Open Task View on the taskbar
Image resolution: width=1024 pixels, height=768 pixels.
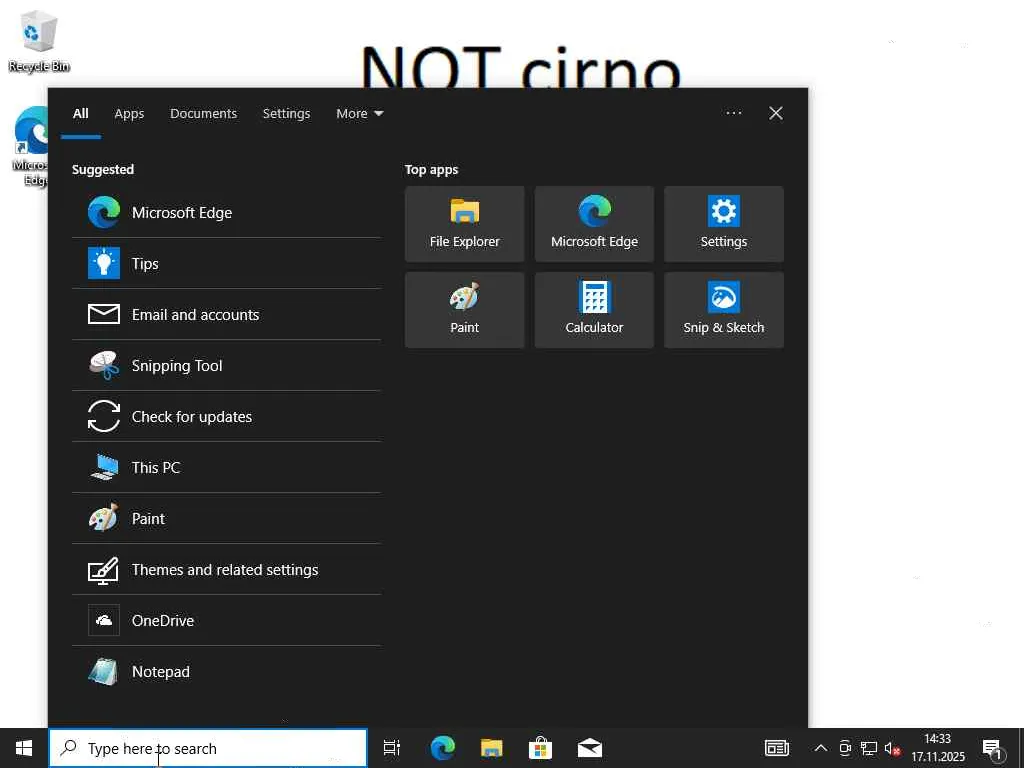392,748
